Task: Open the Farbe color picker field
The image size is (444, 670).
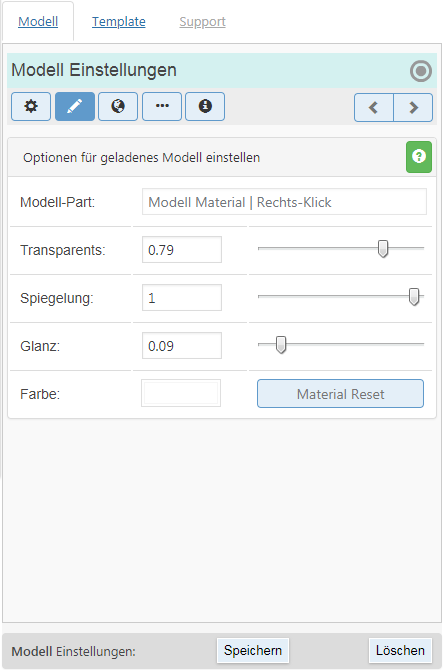Action: 181,393
